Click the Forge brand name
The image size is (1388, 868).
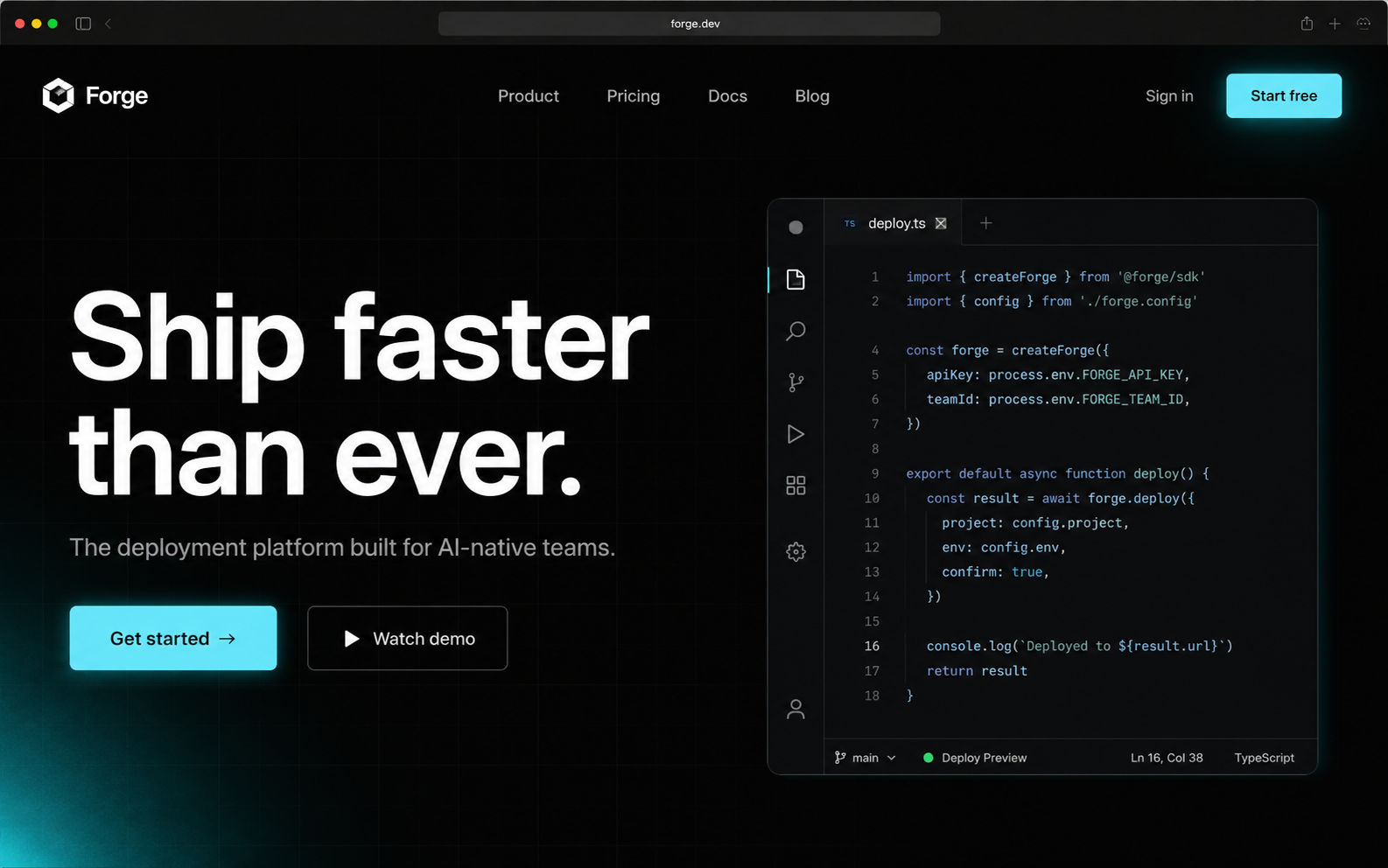[x=116, y=96]
